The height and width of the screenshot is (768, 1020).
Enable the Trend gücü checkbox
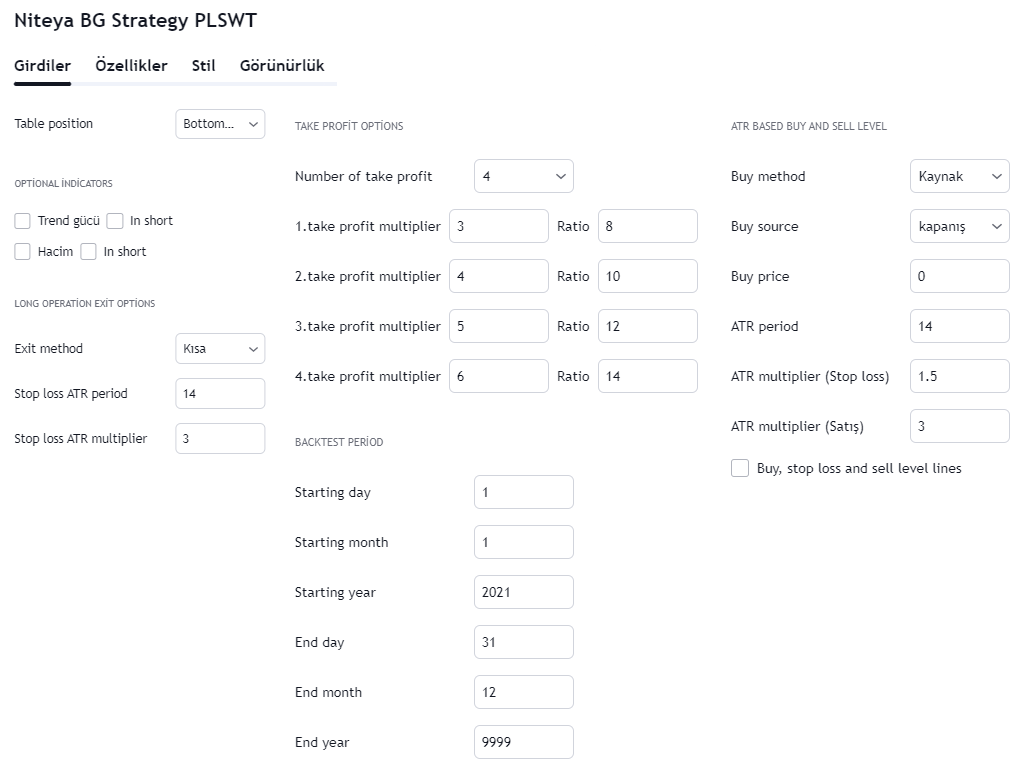pyautogui.click(x=23, y=221)
